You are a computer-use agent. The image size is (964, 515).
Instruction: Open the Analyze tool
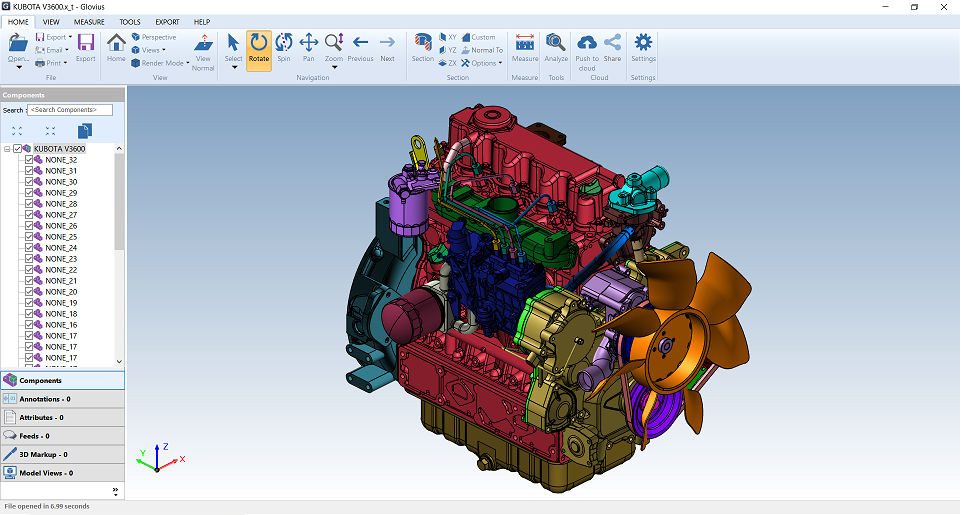[556, 46]
